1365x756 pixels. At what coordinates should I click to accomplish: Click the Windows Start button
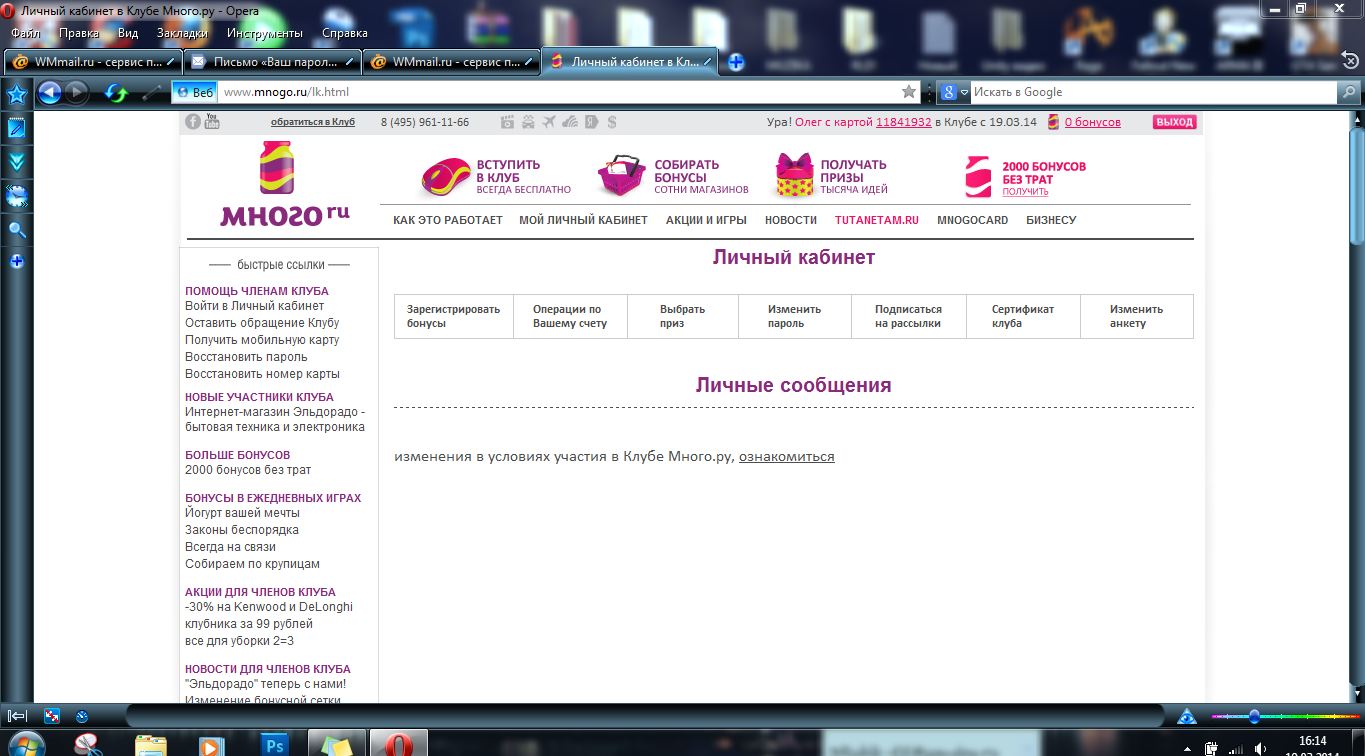pos(27,744)
